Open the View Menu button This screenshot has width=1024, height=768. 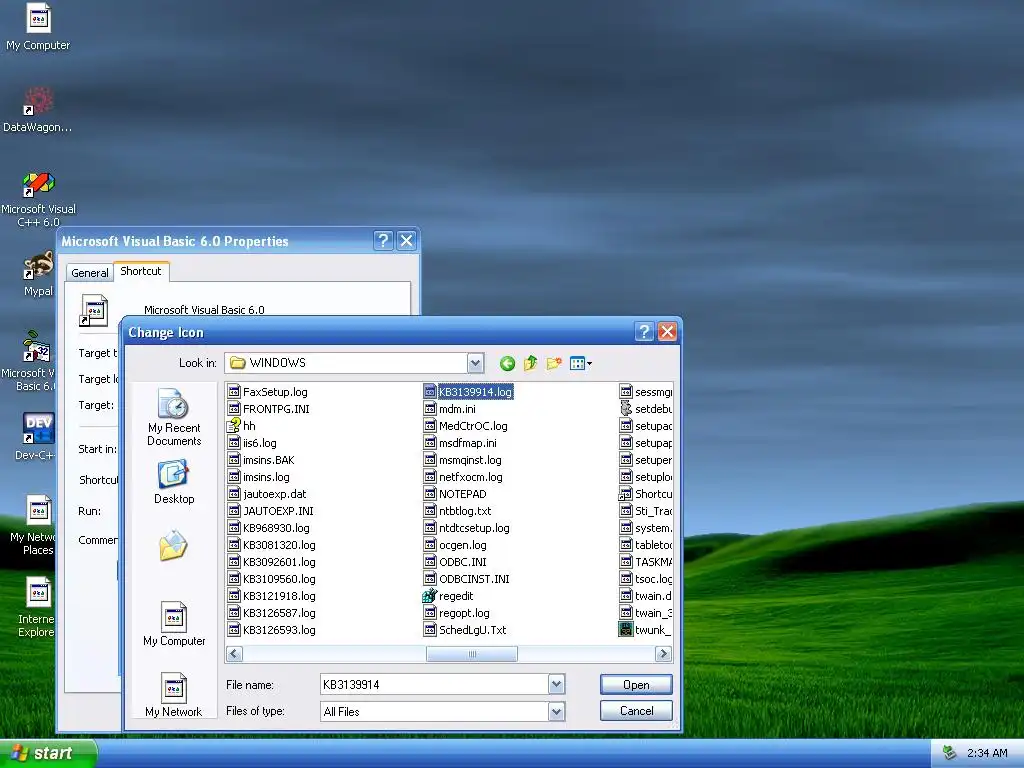click(x=581, y=363)
